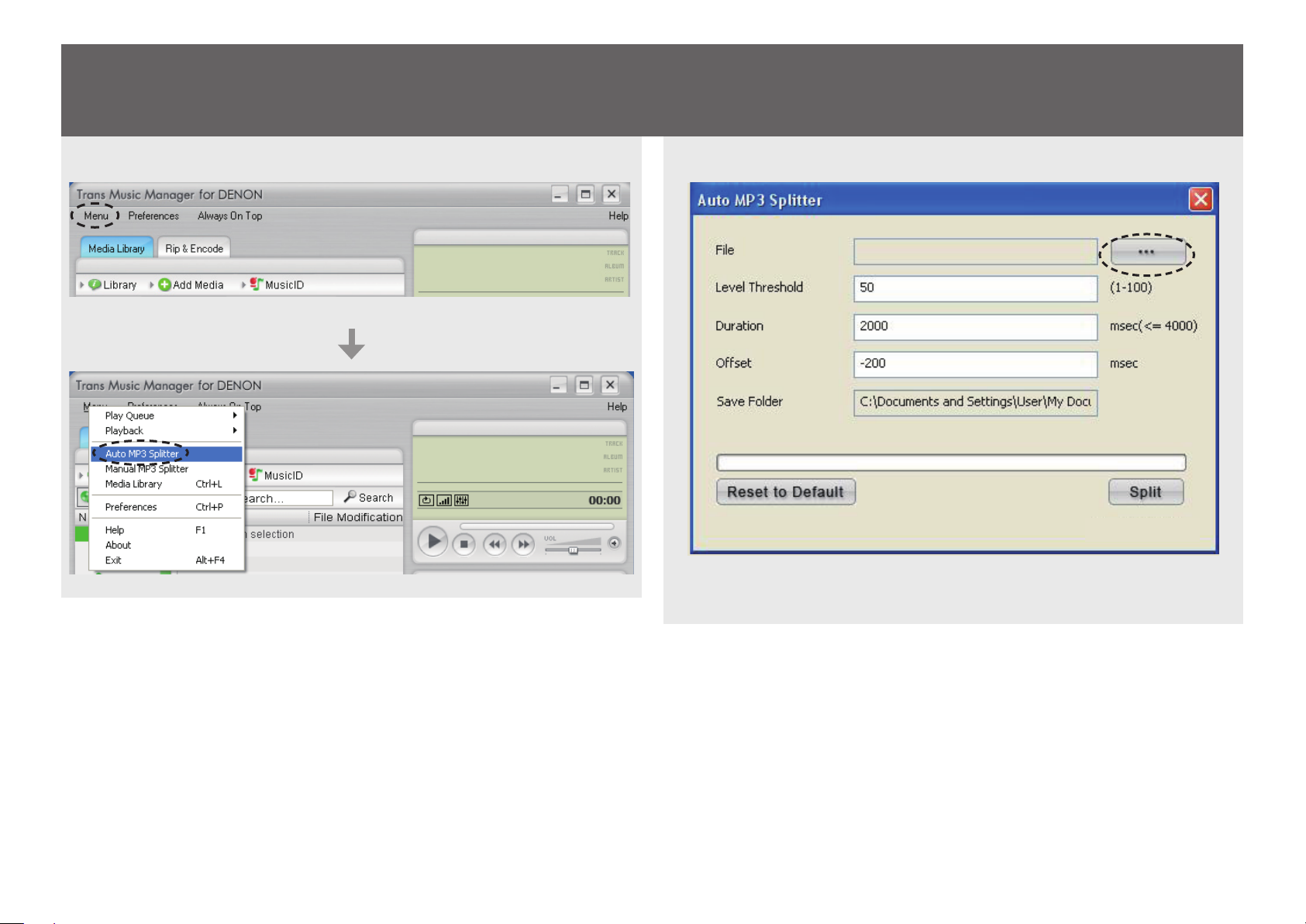1306x924 pixels.
Task: Toggle the repeat mode icon in display
Action: (426, 501)
